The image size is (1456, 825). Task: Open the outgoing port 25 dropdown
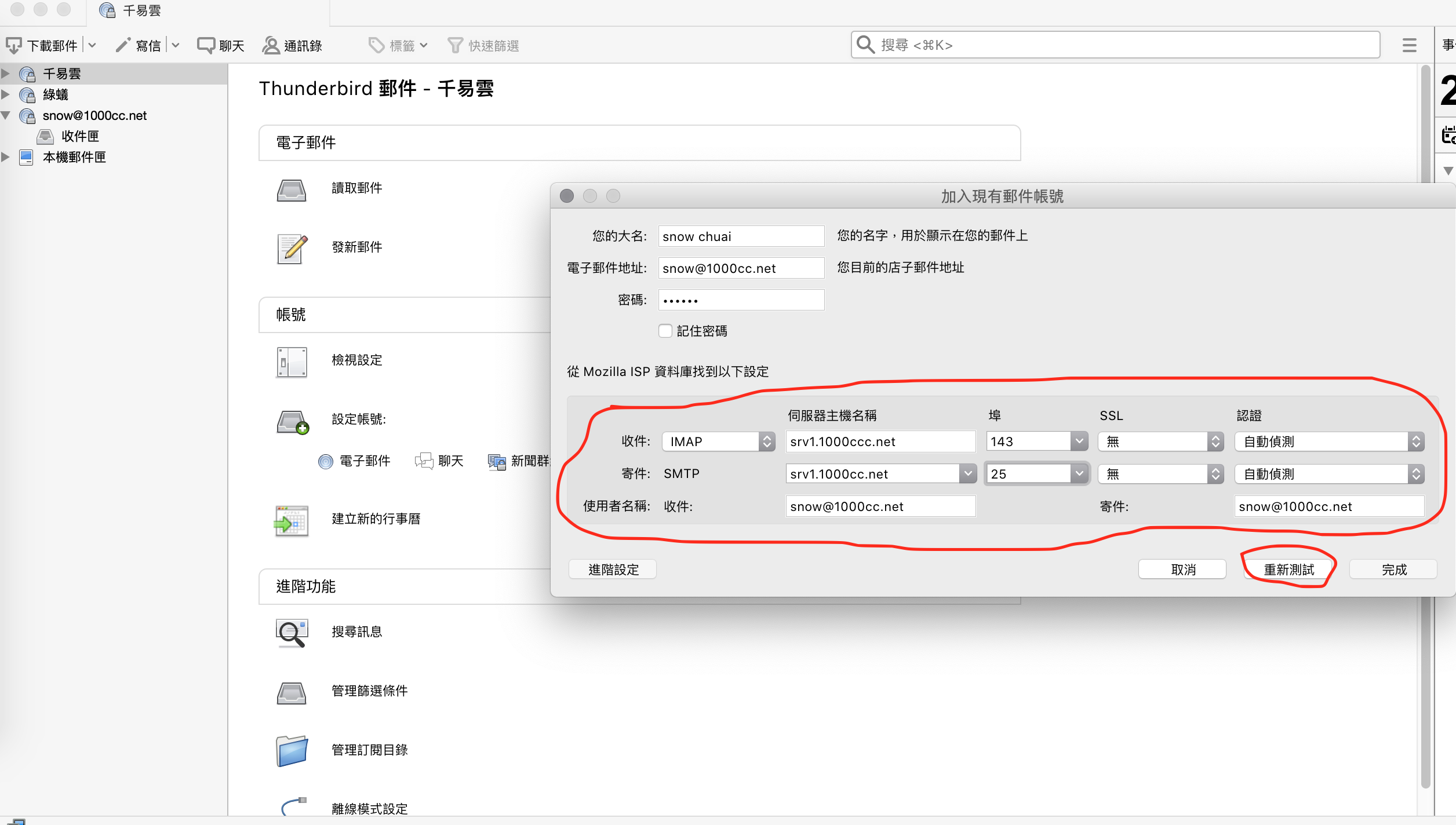click(x=1079, y=474)
